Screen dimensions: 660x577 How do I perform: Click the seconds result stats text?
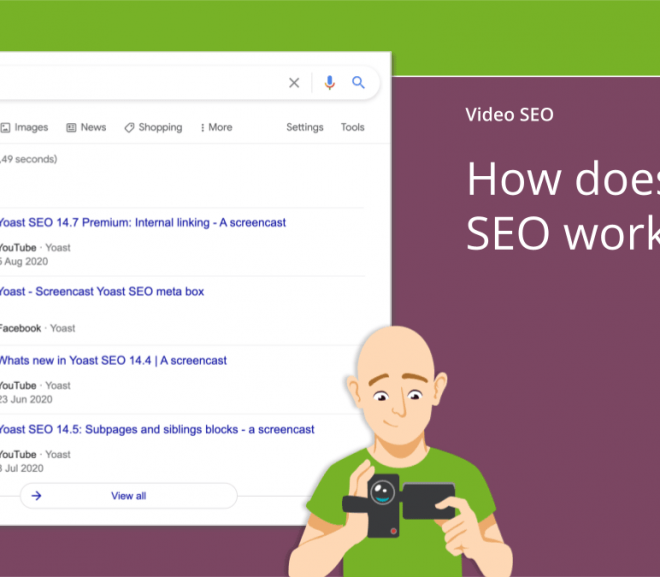[29, 159]
